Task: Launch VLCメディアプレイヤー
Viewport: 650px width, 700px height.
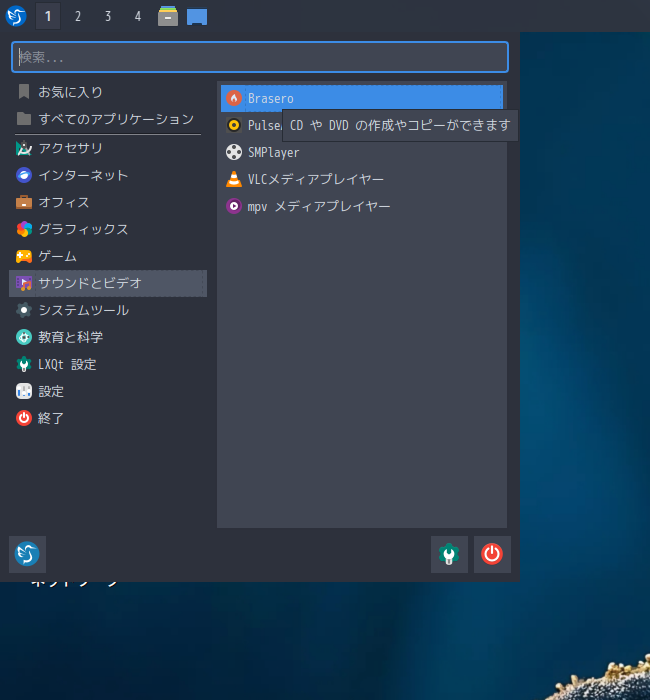Action: click(x=362, y=179)
